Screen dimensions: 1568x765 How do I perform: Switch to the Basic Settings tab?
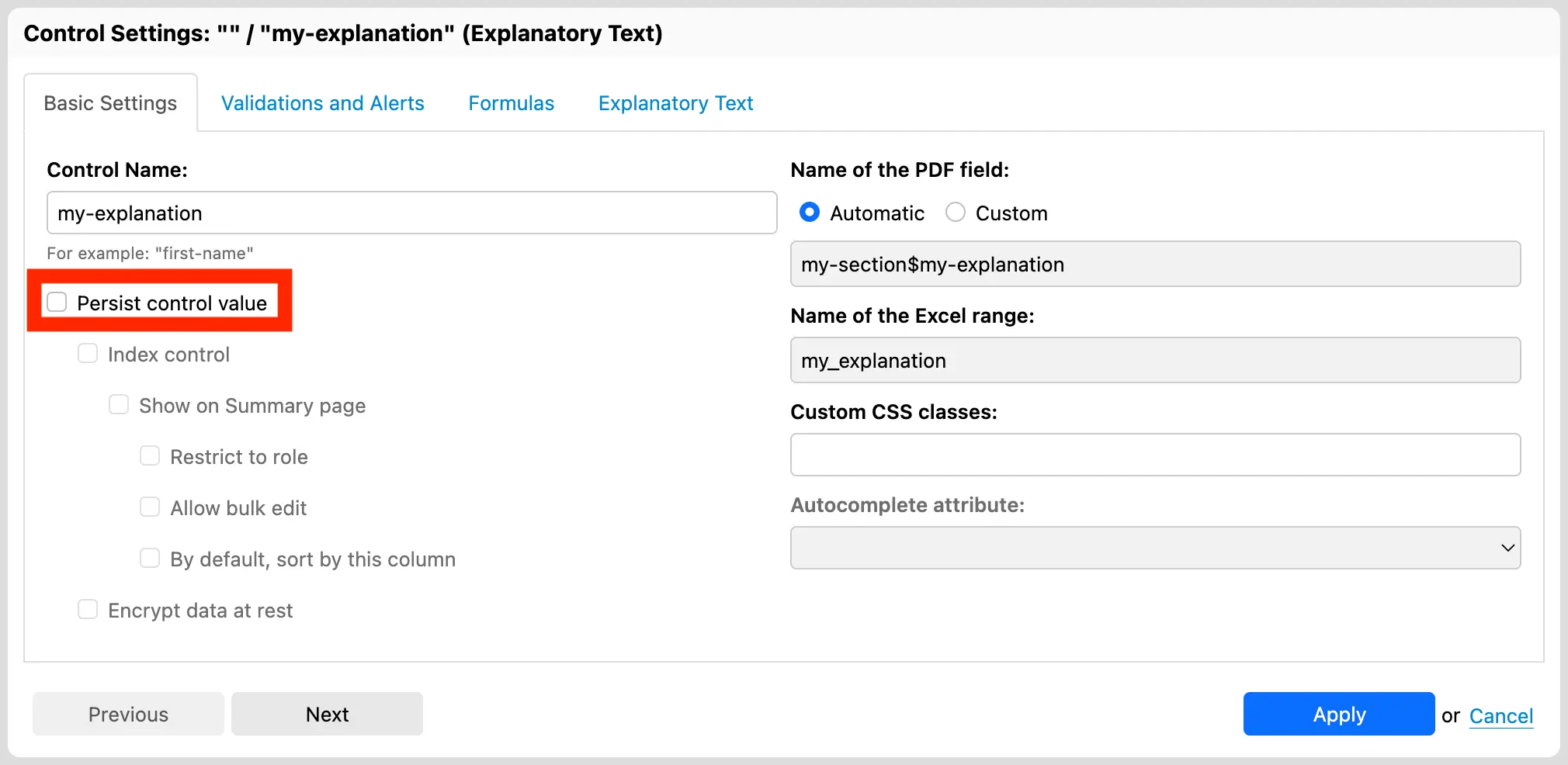click(110, 103)
